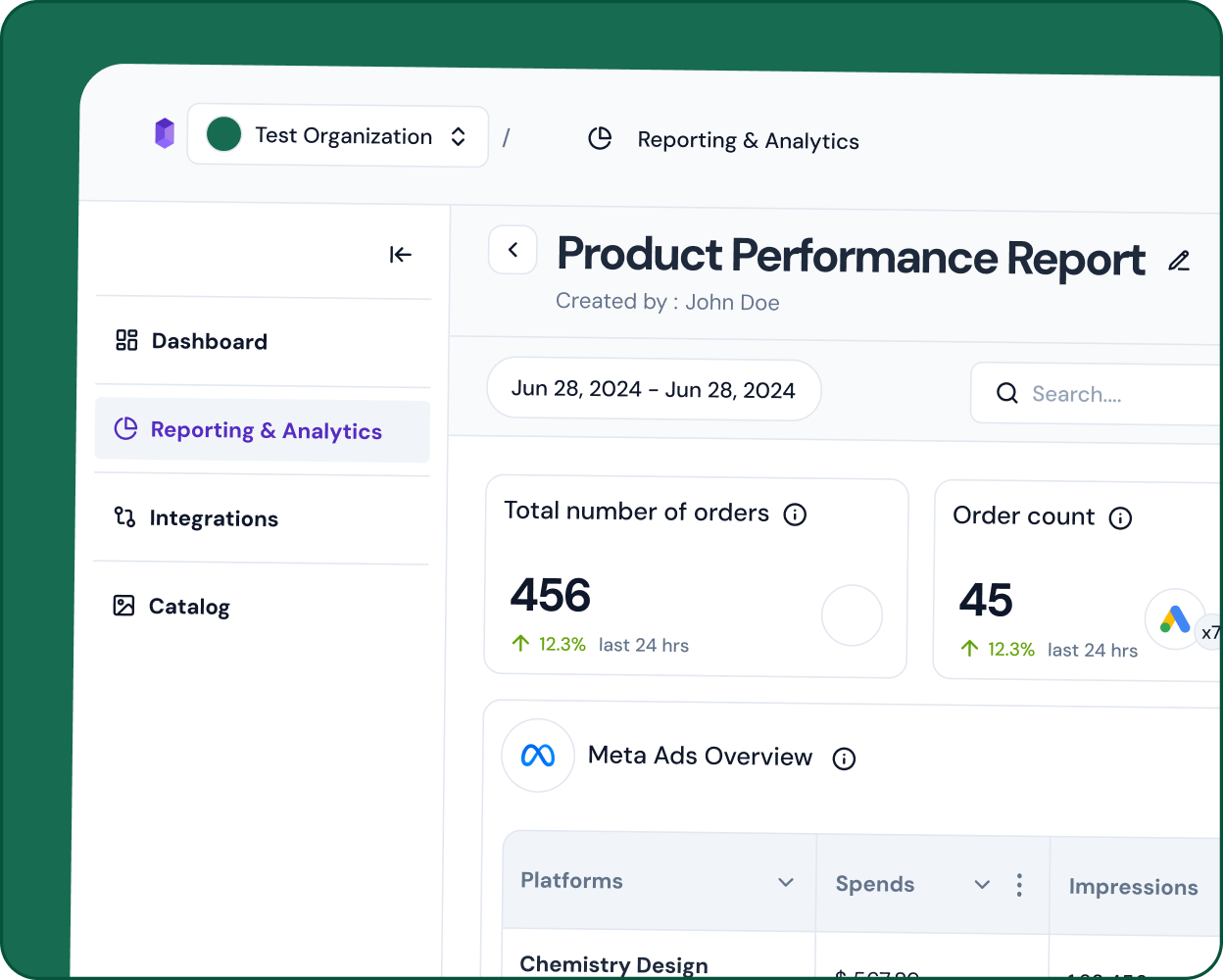The width and height of the screenshot is (1223, 980).
Task: Expand the Platforms column dropdown
Action: pyautogui.click(x=786, y=882)
